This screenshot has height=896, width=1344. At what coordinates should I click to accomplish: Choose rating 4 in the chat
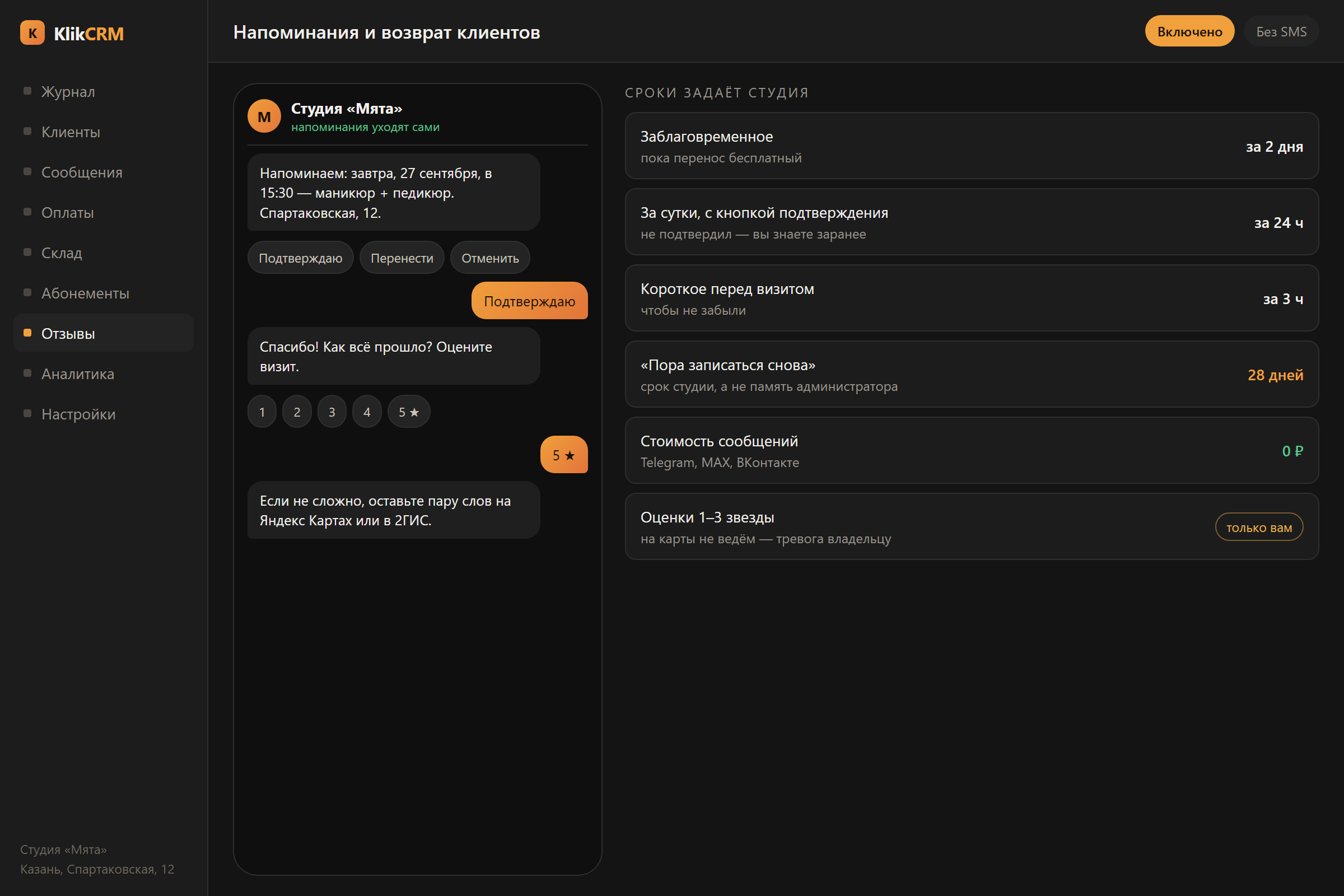pos(367,412)
